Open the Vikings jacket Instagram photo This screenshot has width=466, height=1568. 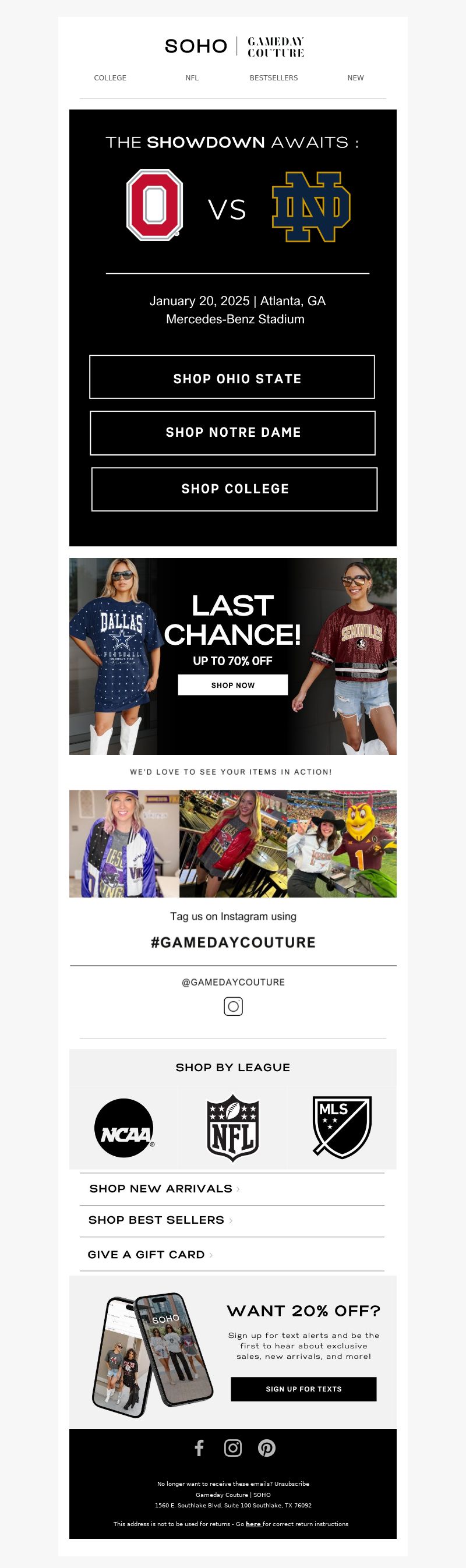click(124, 843)
